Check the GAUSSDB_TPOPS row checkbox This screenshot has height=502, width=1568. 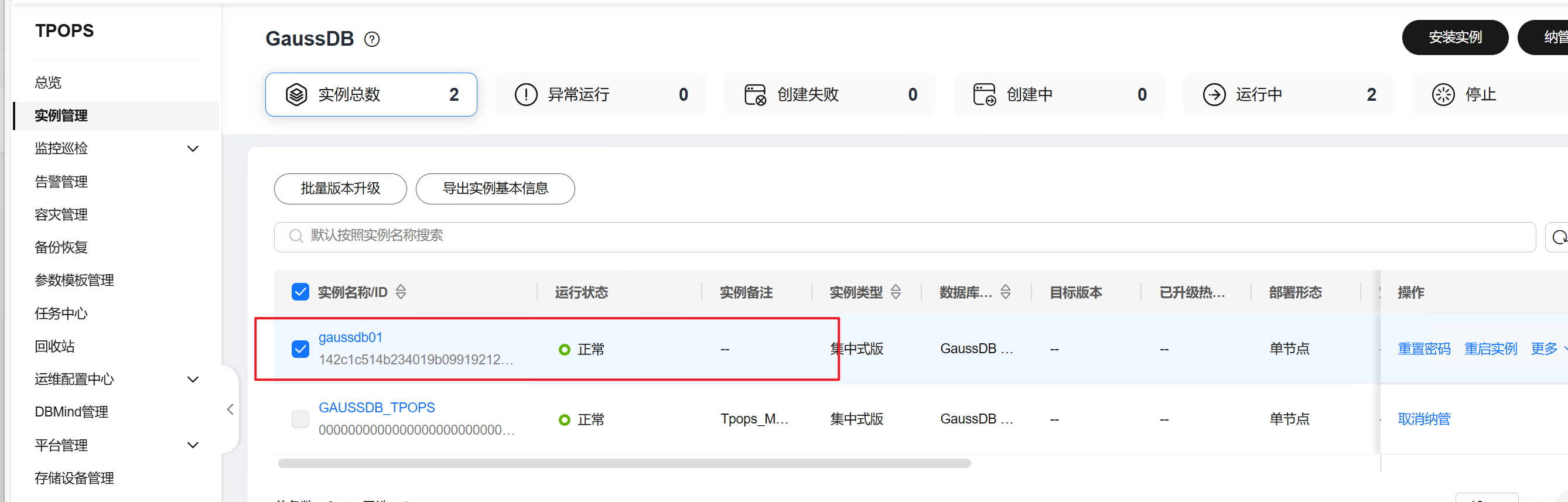click(300, 419)
